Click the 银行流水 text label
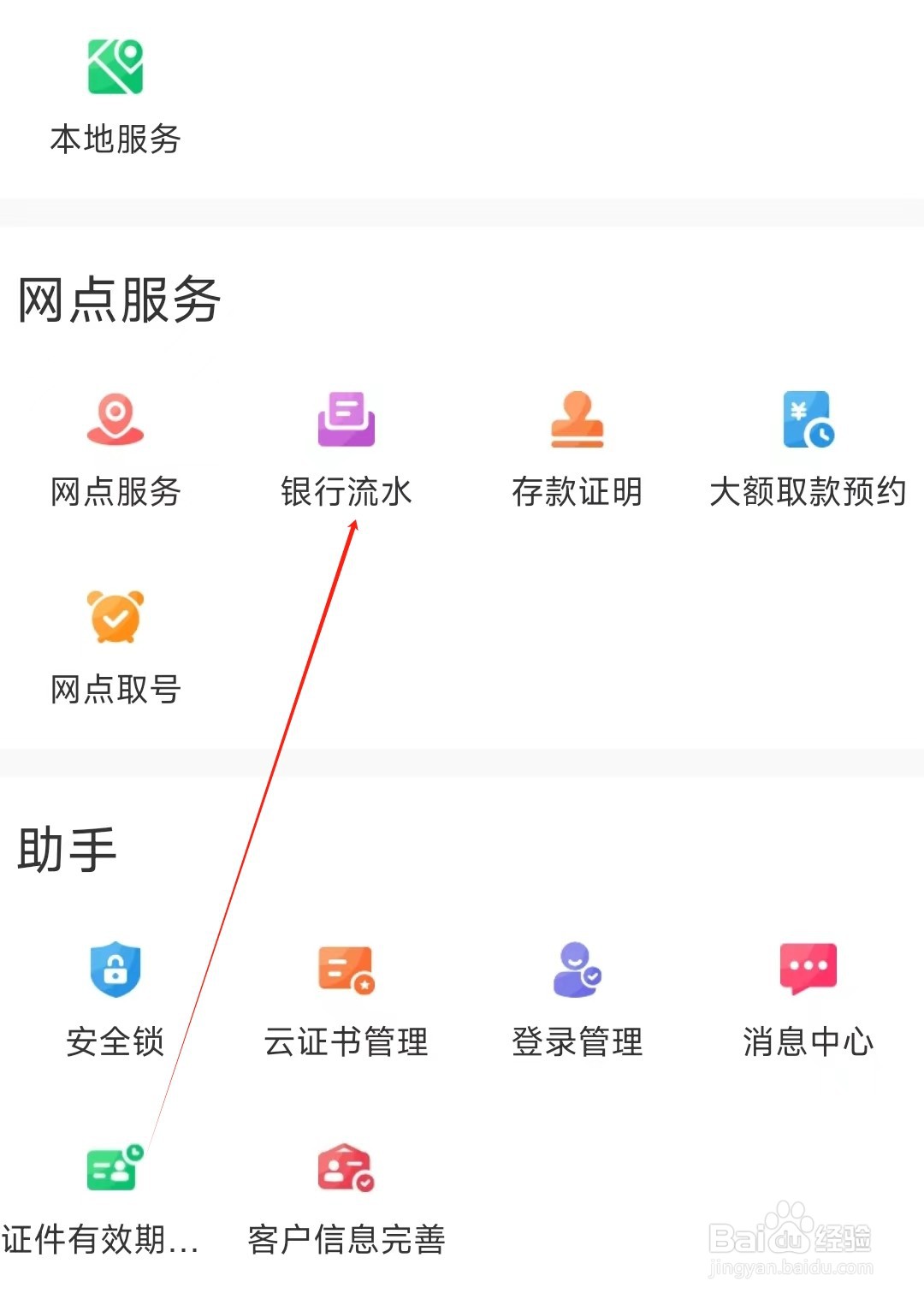The height and width of the screenshot is (1299, 924). 346,492
